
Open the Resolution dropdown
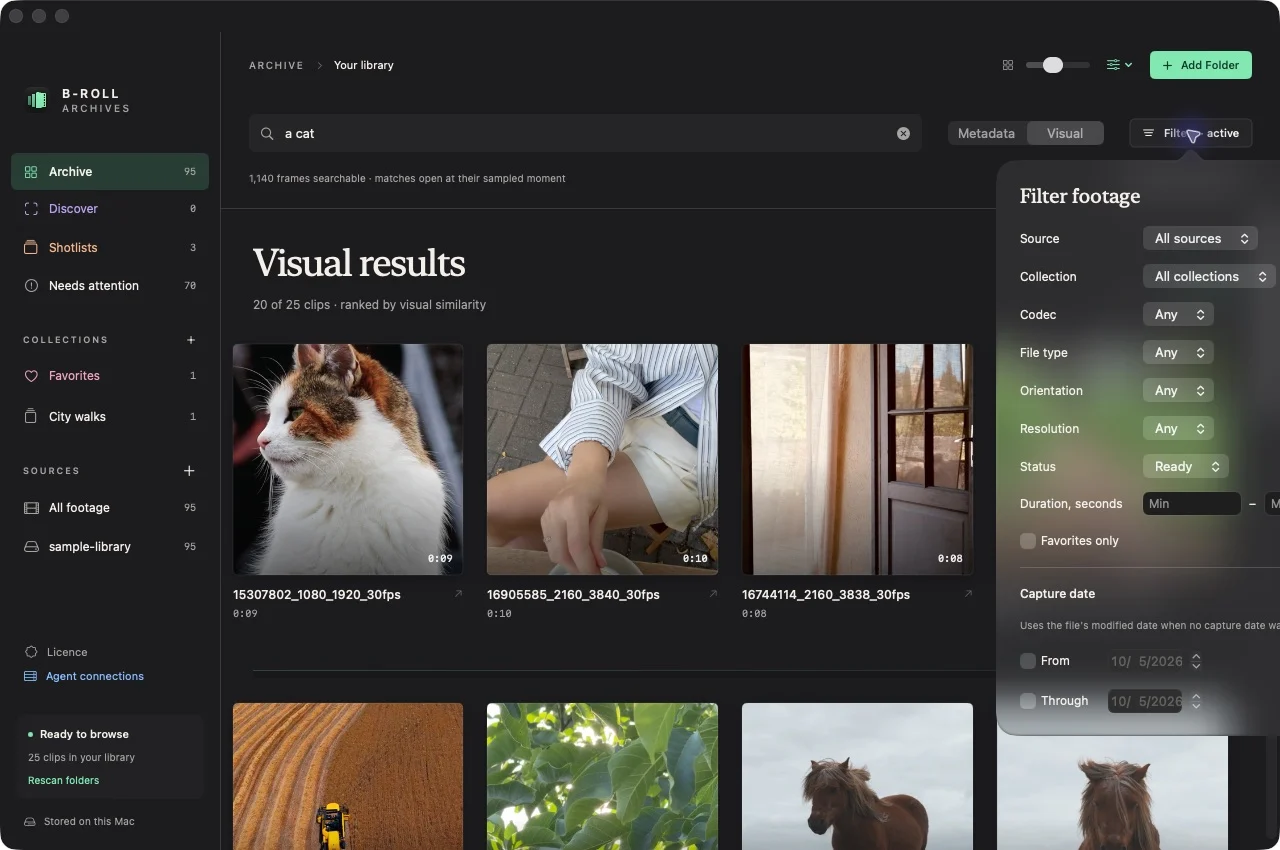(x=1178, y=429)
